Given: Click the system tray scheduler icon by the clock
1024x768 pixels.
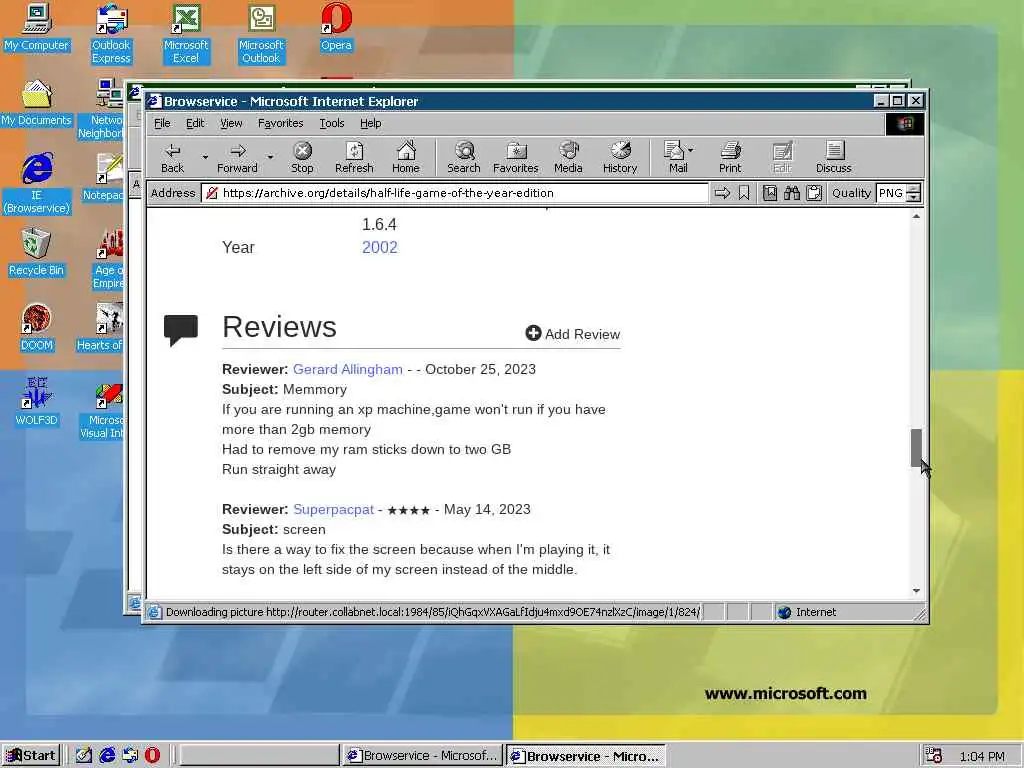Looking at the screenshot, I should click(934, 756).
